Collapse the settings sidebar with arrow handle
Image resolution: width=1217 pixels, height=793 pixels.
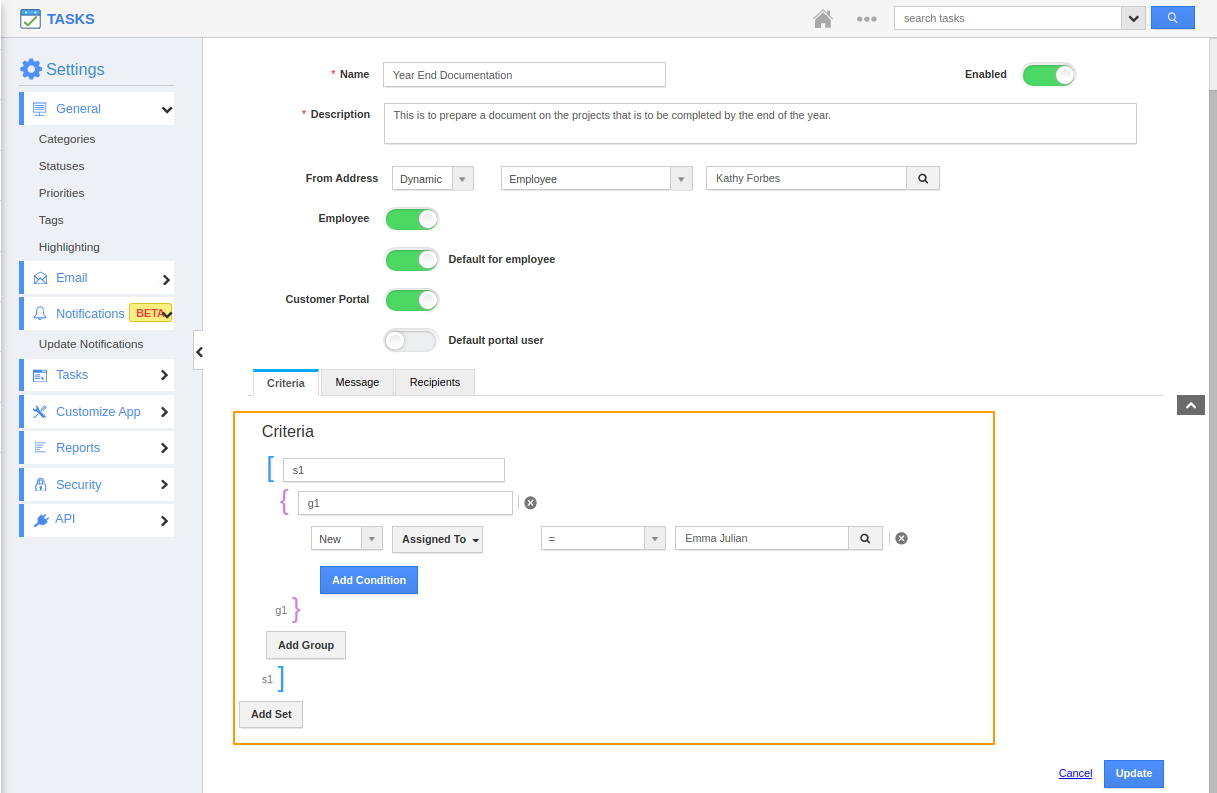click(x=199, y=352)
